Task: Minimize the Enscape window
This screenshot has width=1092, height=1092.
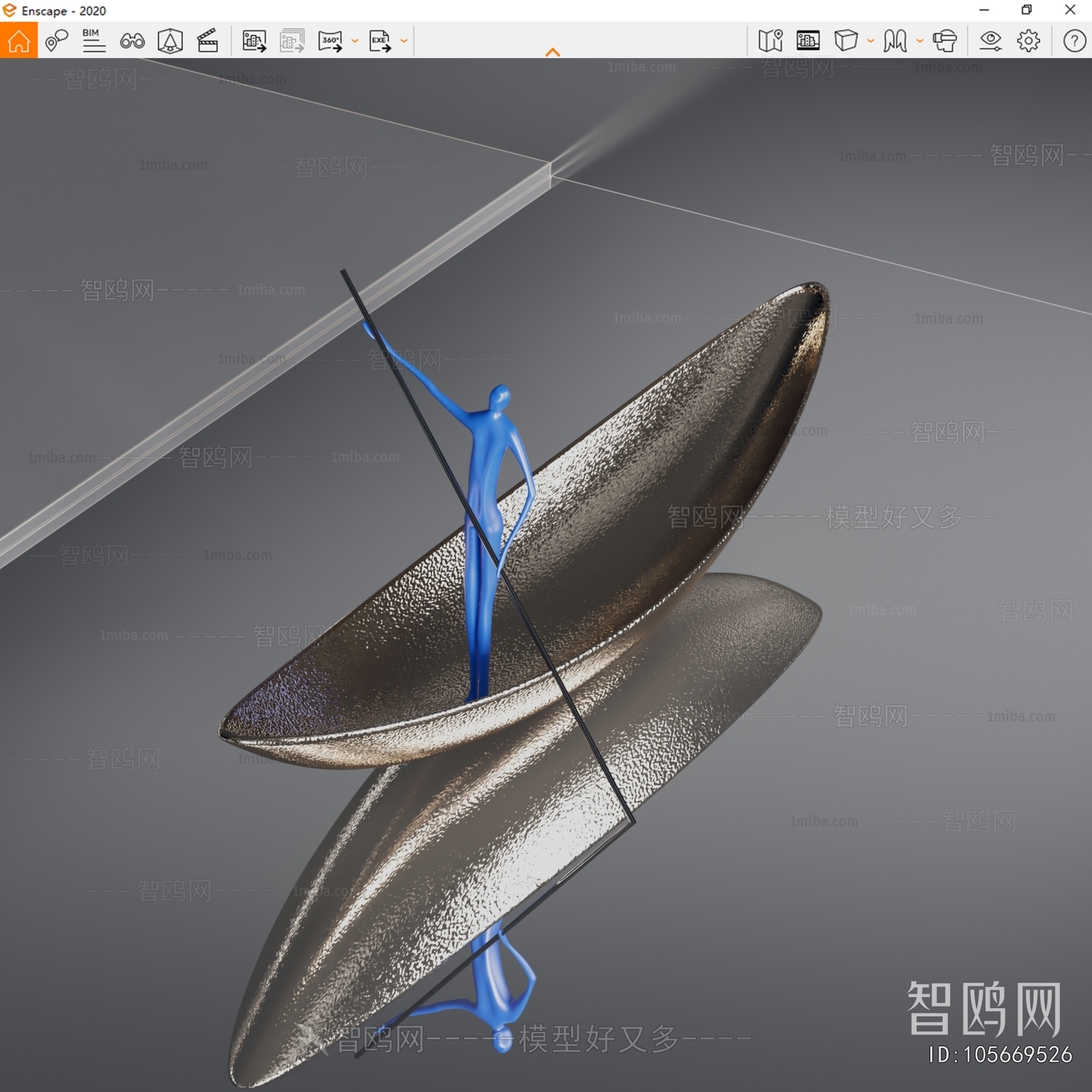Action: click(984, 10)
